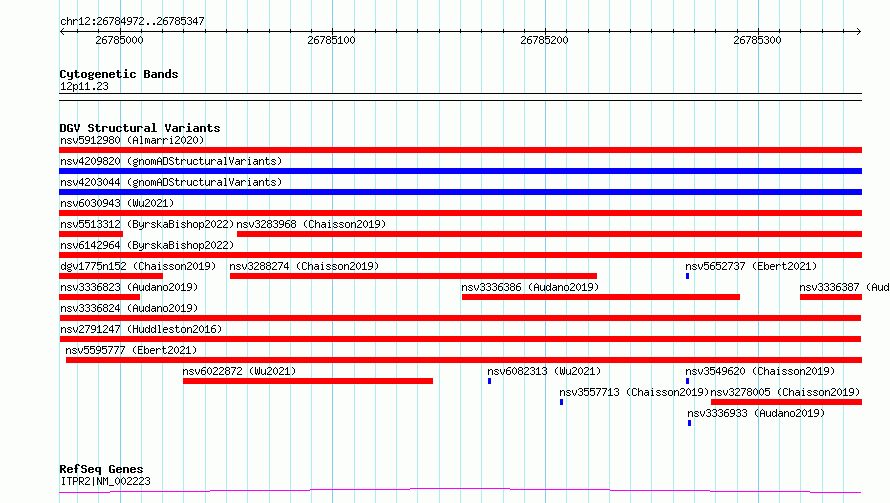This screenshot has width=890, height=503.
Task: Click the red bar under nsv6022872
Action: tap(308, 381)
